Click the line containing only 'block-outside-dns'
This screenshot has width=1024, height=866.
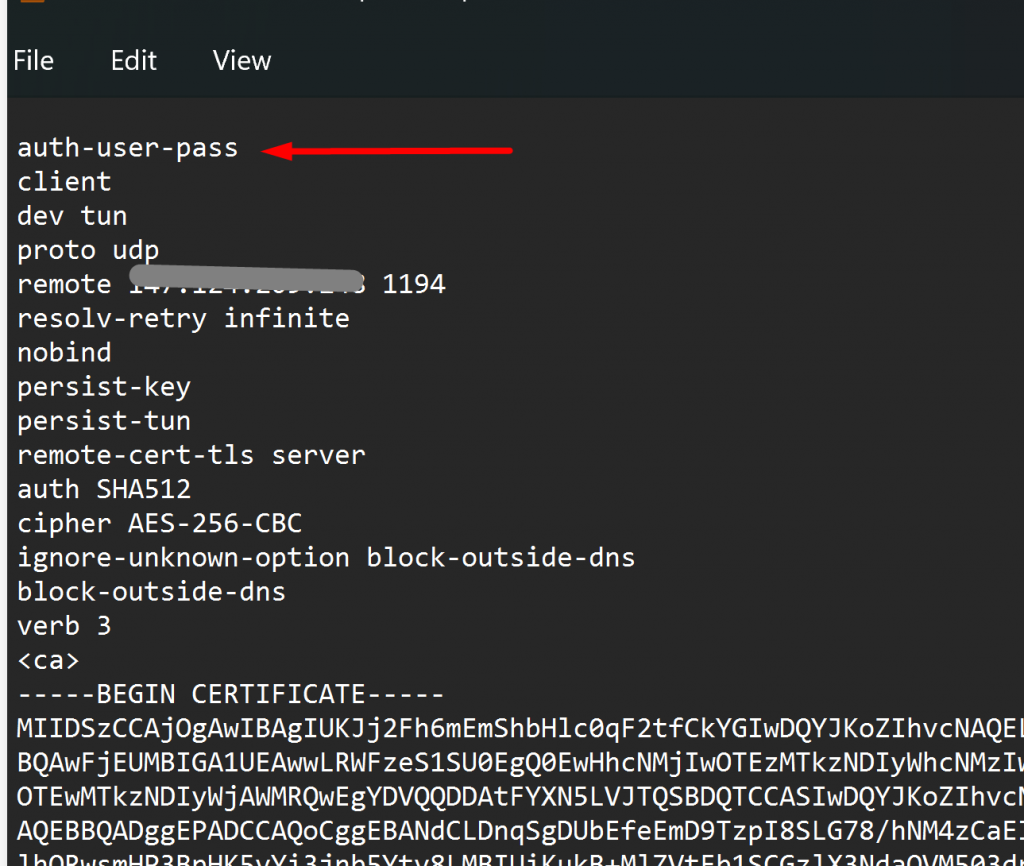click(x=152, y=592)
